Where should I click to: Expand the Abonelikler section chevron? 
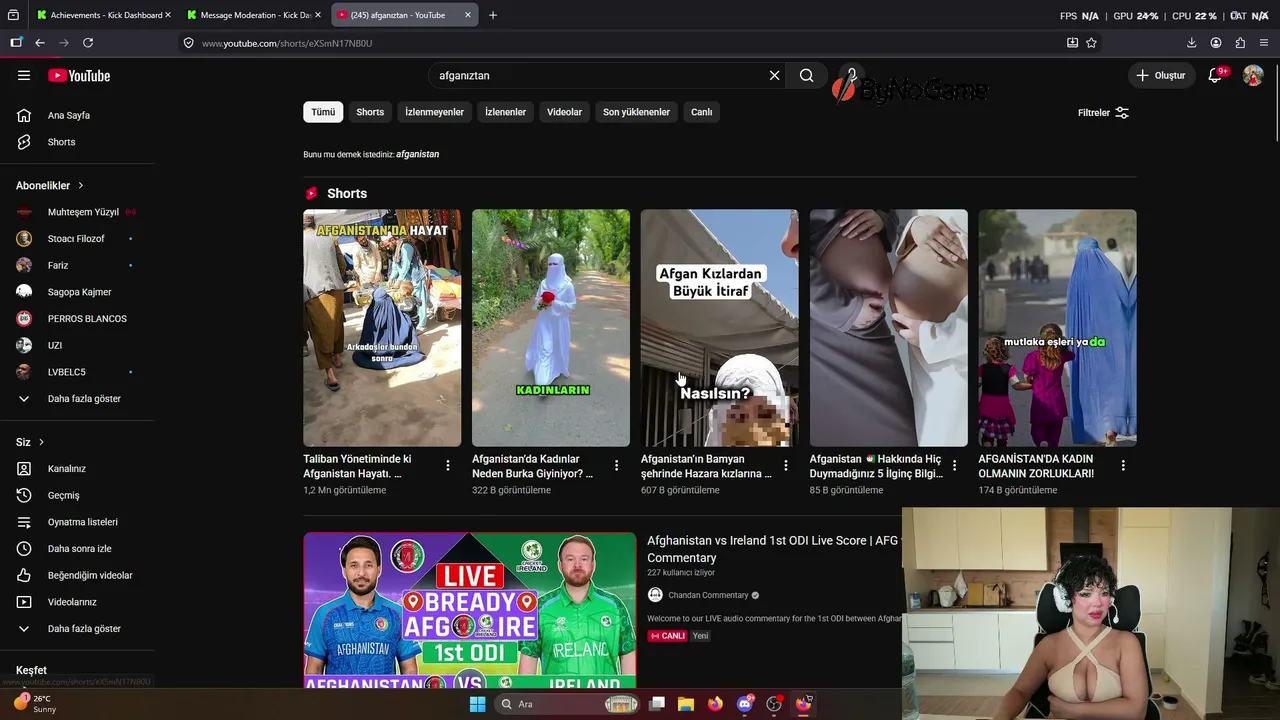[x=81, y=185]
